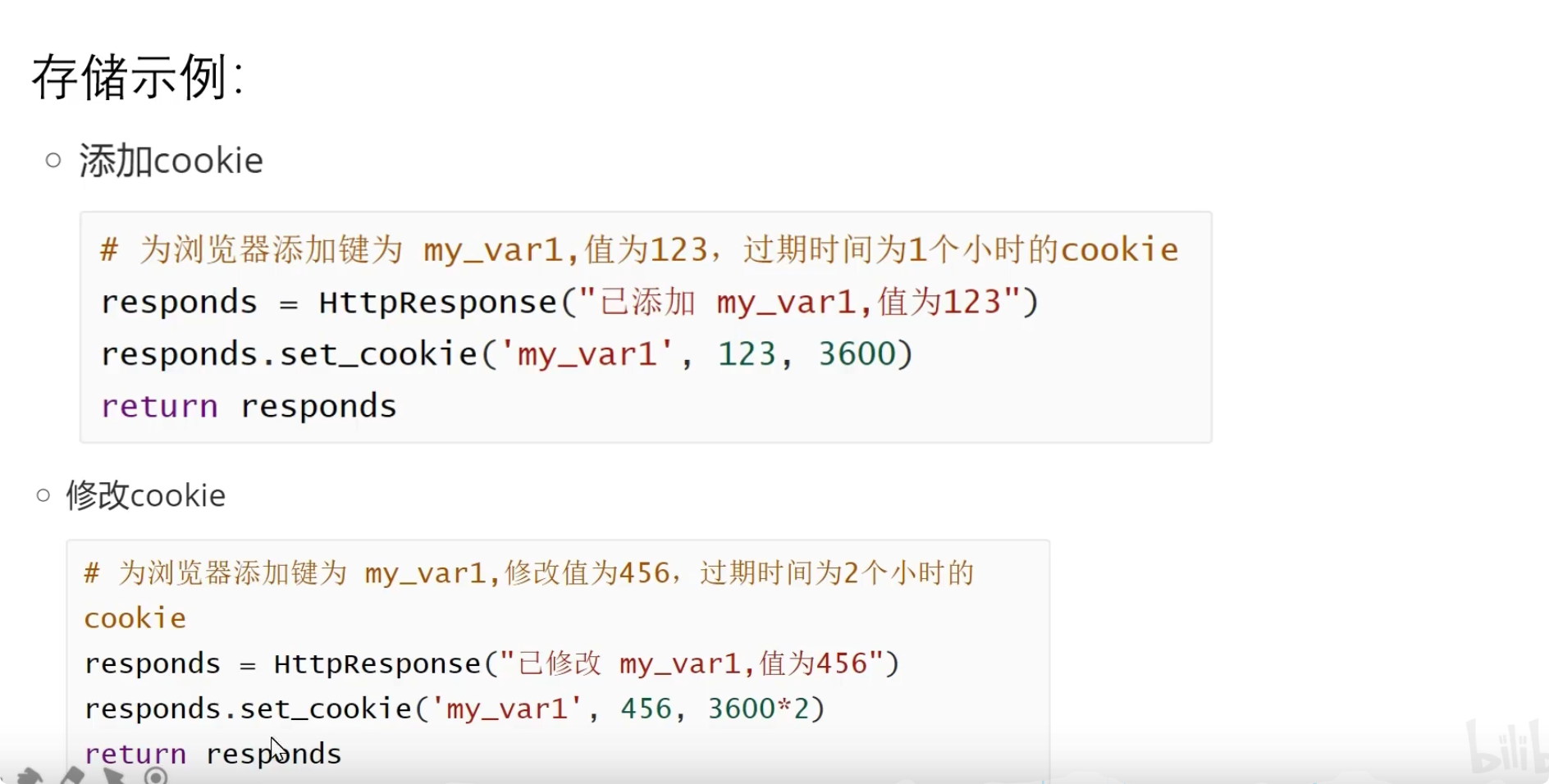Screen dimensions: 1549x784
Task: Click the return responds line in first block
Action: click(249, 407)
